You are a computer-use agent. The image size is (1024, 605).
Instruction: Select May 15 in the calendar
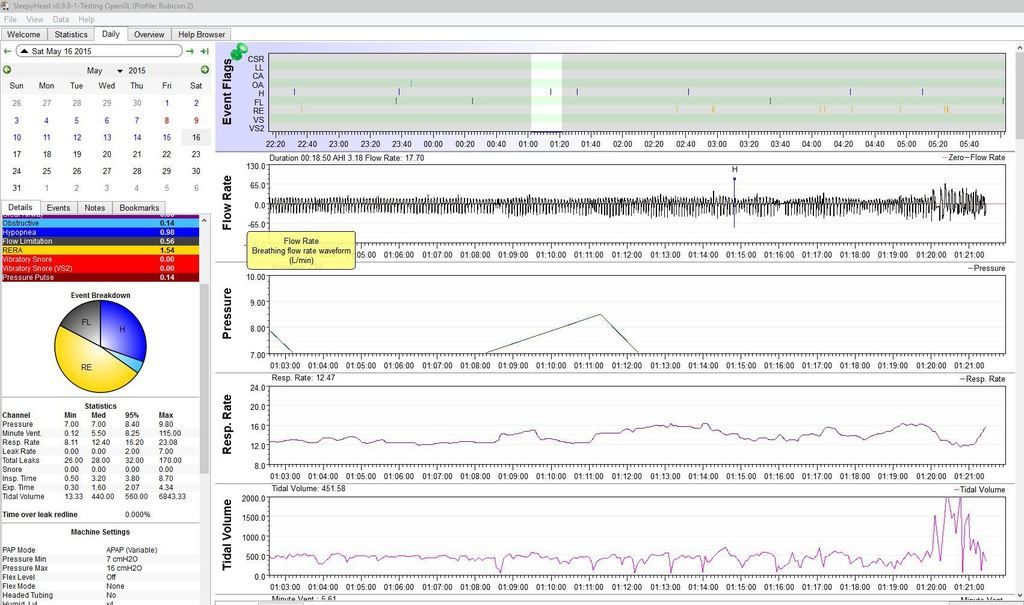tap(166, 137)
